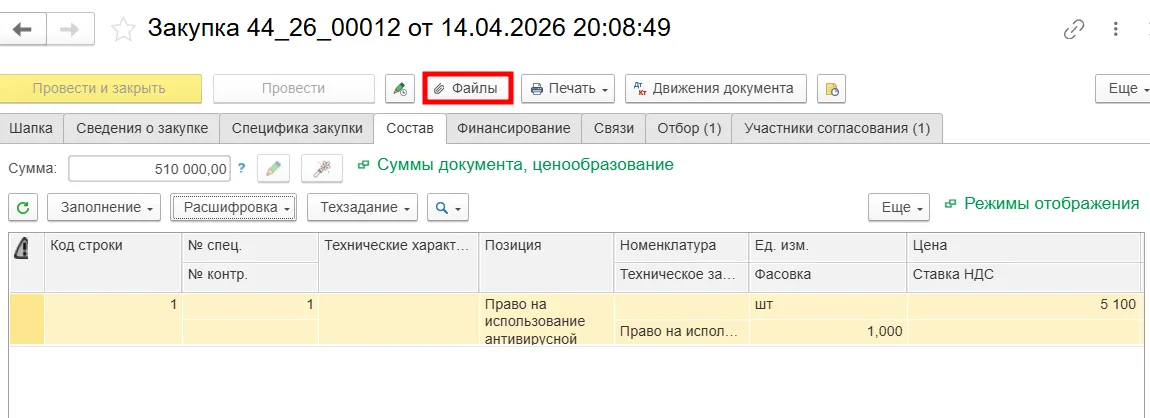Select the Право на испол… technical task cell

coord(681,332)
